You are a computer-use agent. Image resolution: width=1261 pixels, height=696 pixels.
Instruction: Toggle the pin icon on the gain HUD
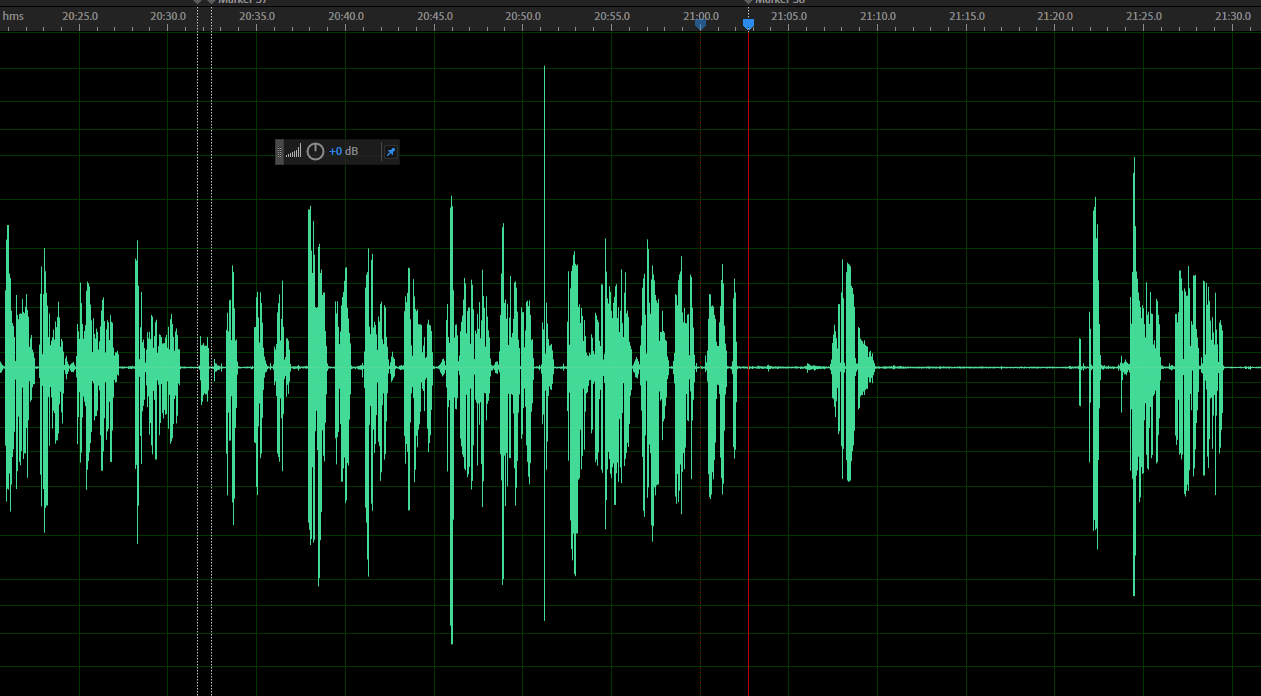[x=391, y=152]
